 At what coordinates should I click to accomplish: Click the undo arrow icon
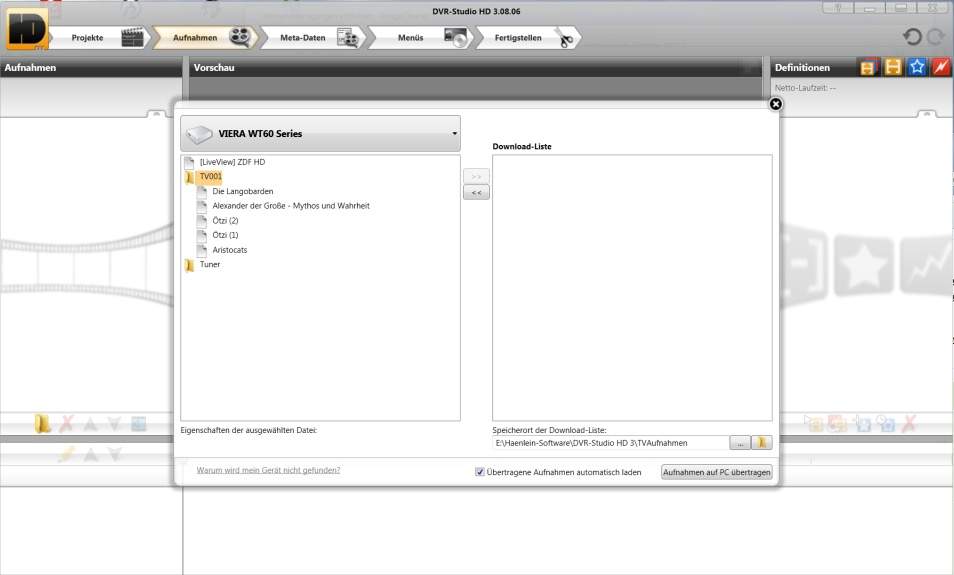click(912, 37)
